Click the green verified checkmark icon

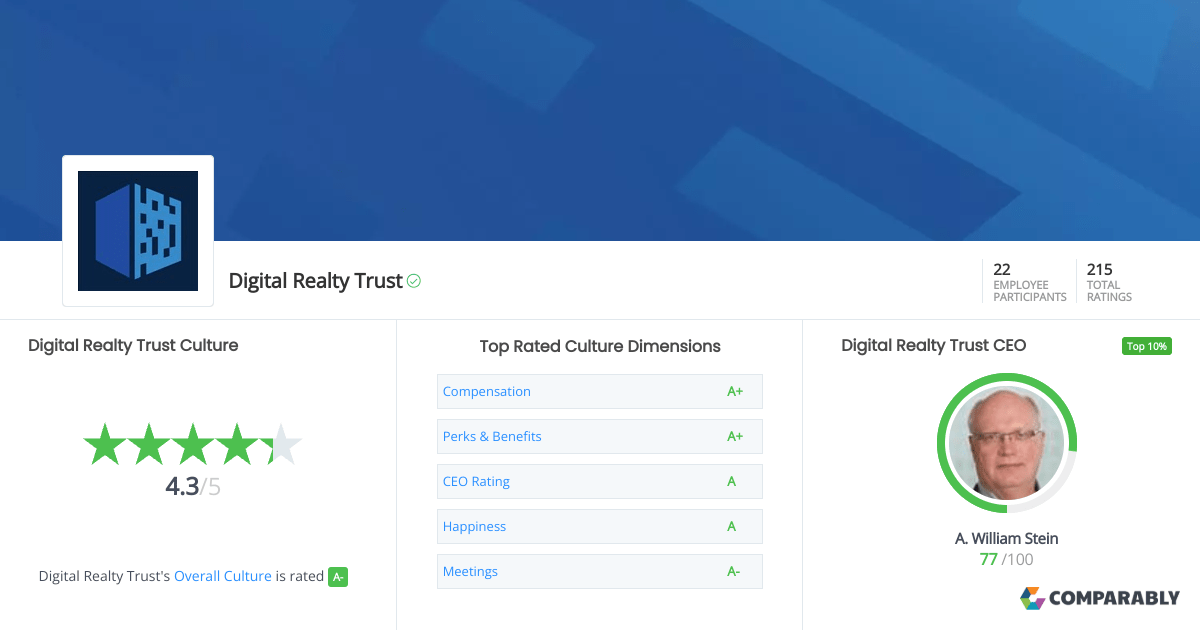click(414, 281)
